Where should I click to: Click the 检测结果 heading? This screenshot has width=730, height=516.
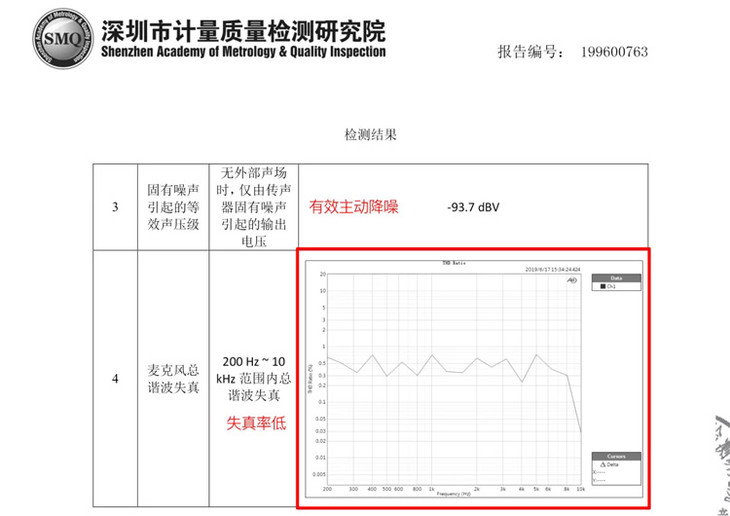[371, 135]
